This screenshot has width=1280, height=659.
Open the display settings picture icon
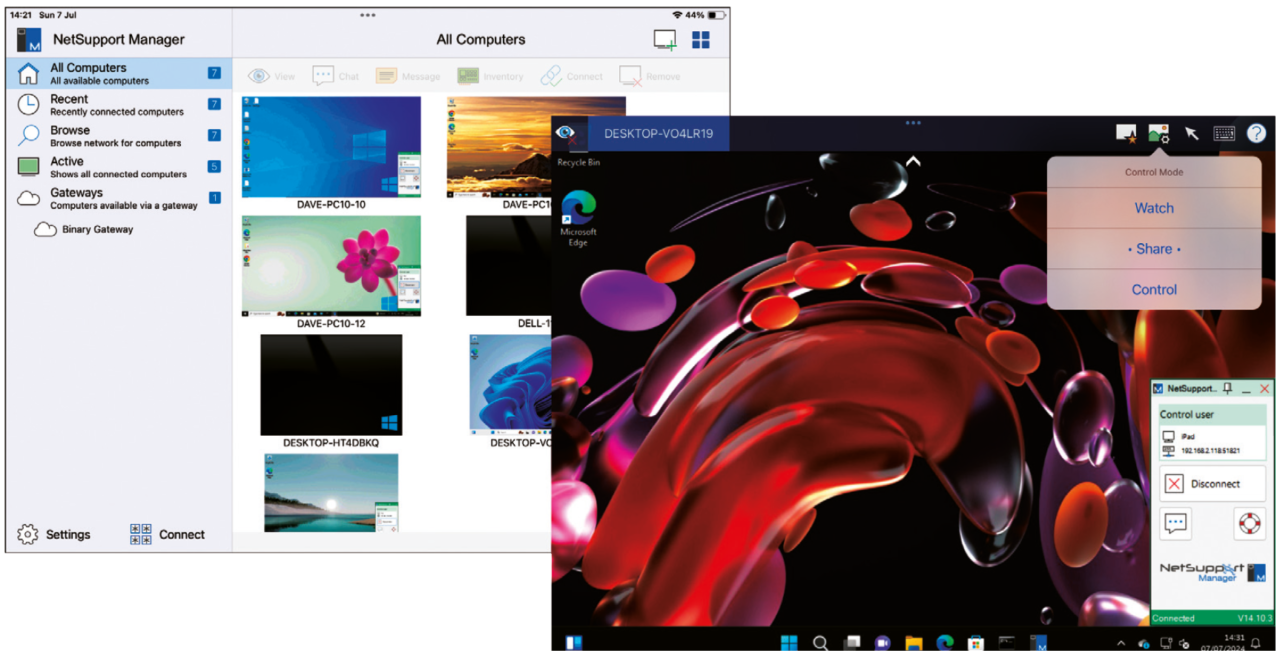(1159, 134)
